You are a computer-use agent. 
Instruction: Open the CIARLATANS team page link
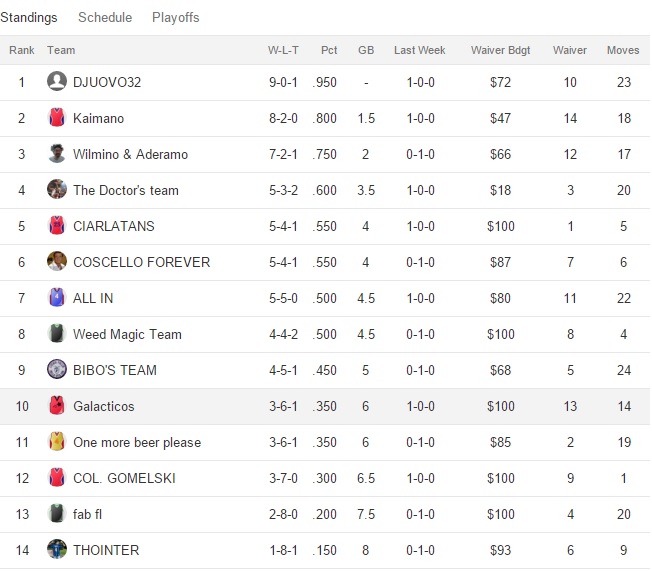pyautogui.click(x=114, y=226)
